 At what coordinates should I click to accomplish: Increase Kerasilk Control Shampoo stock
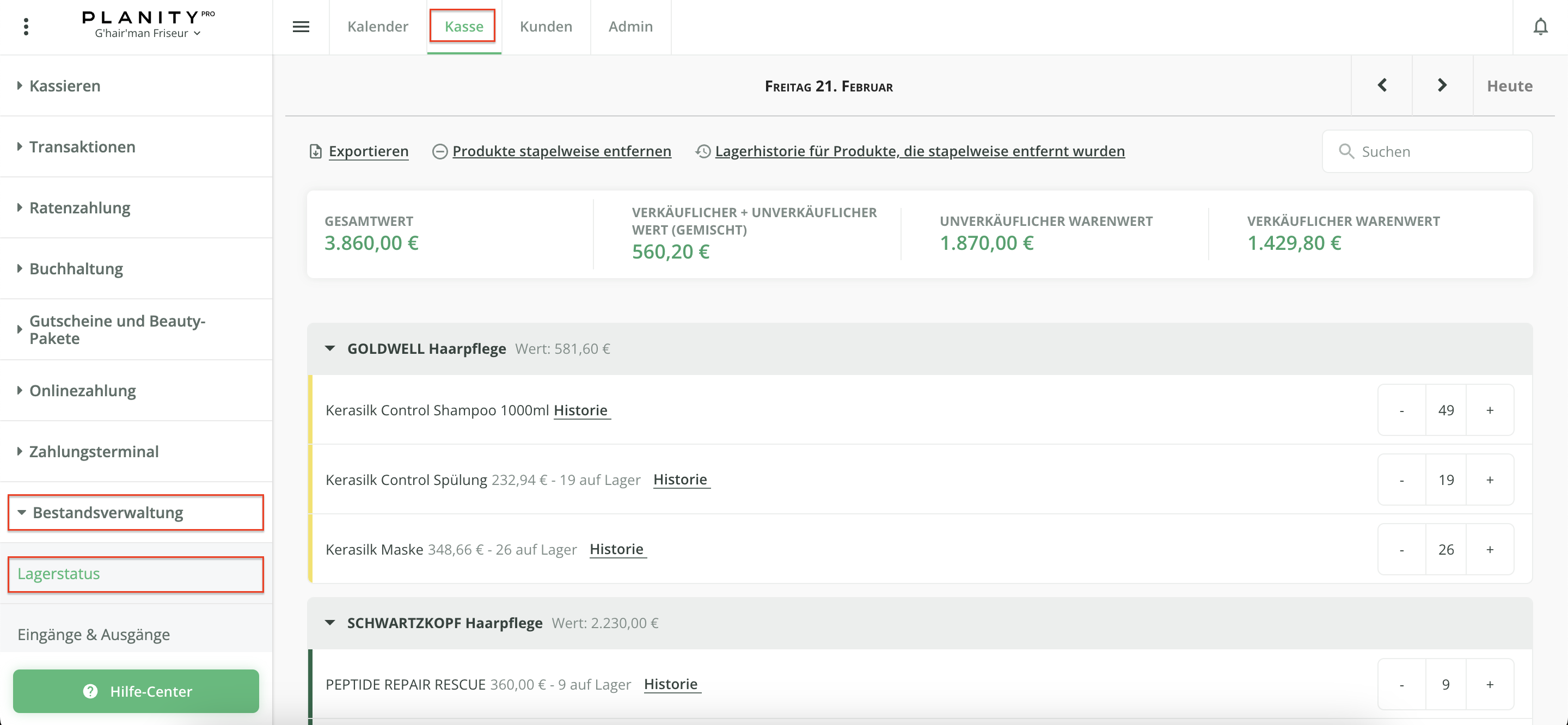[1490, 410]
